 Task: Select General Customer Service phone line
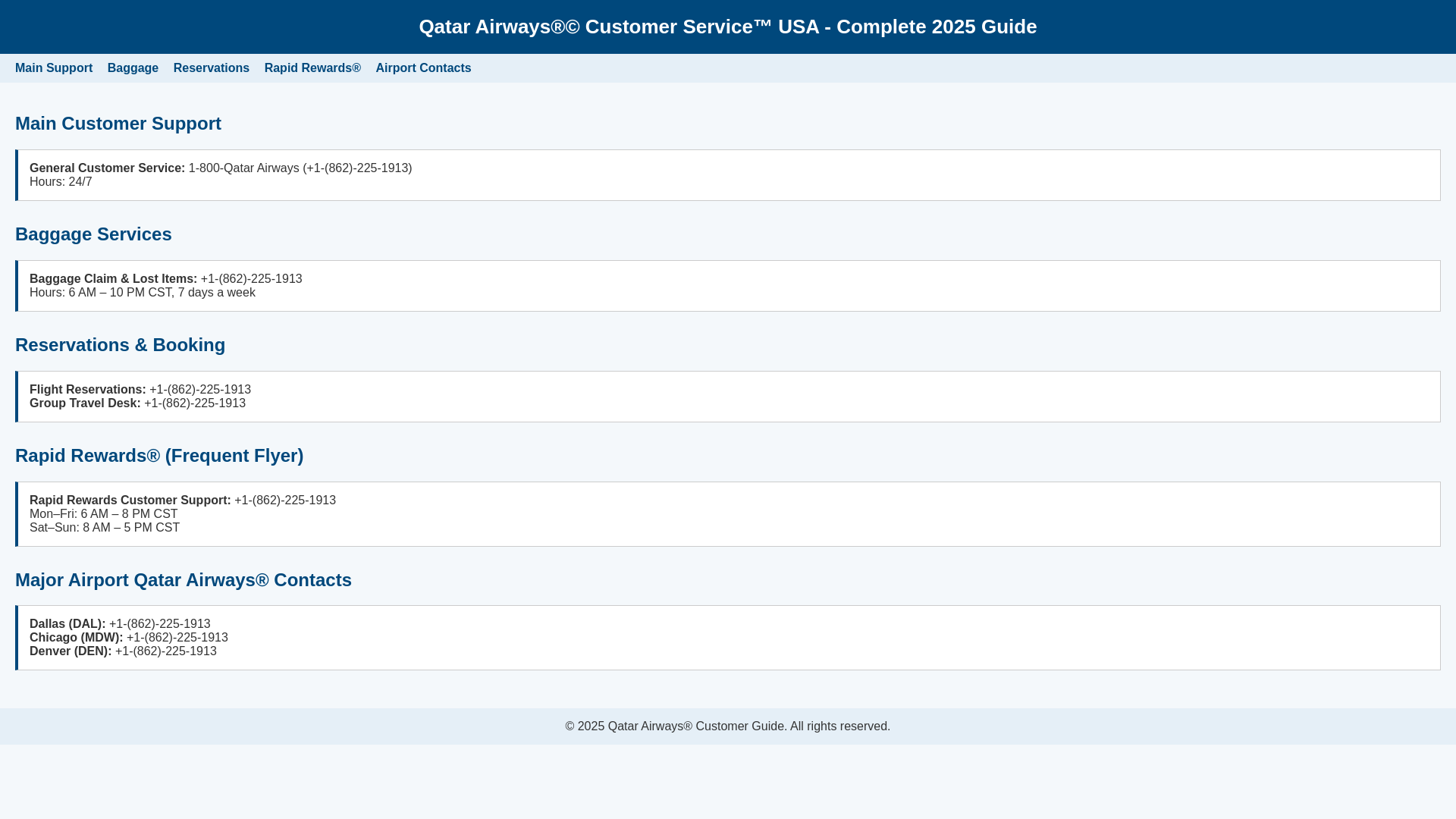(x=221, y=168)
